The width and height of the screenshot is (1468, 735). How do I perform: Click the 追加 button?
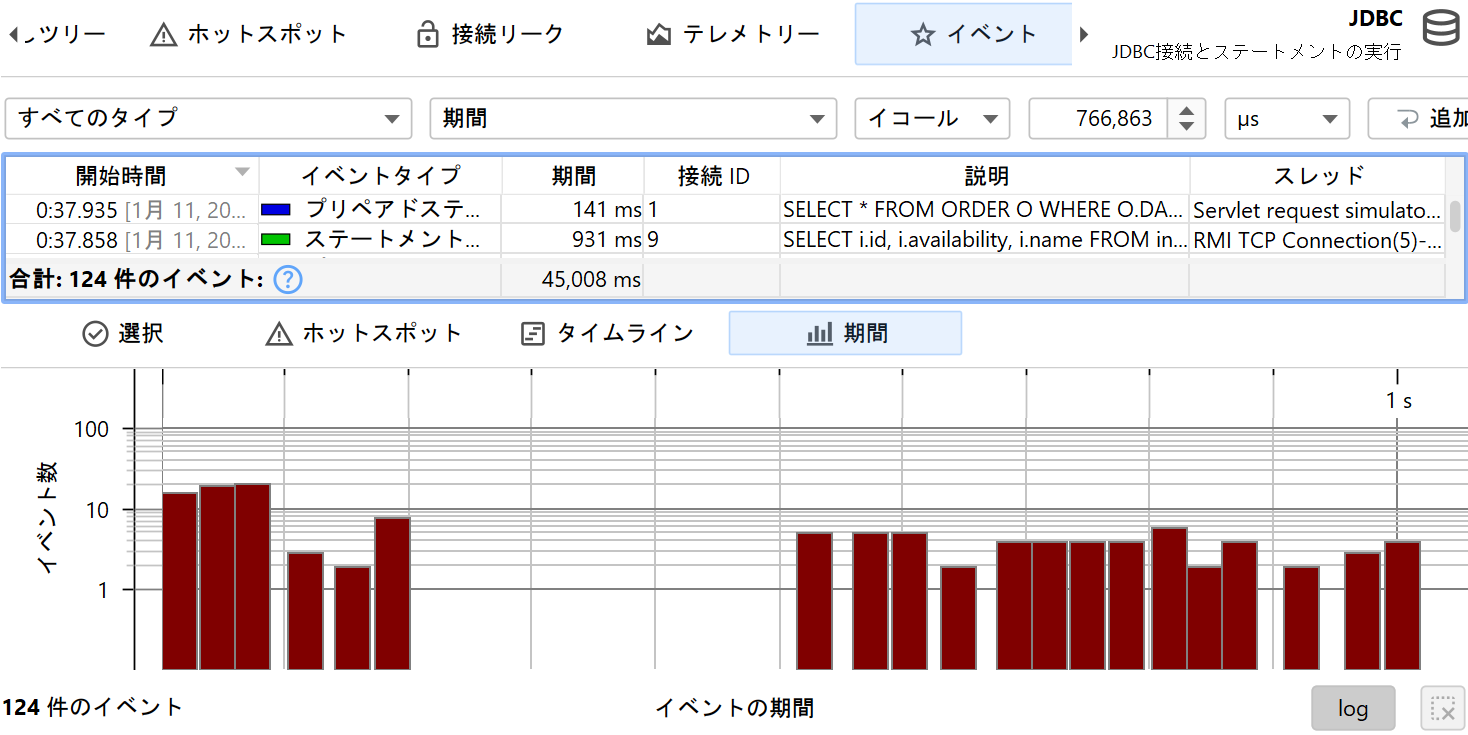pos(1420,119)
